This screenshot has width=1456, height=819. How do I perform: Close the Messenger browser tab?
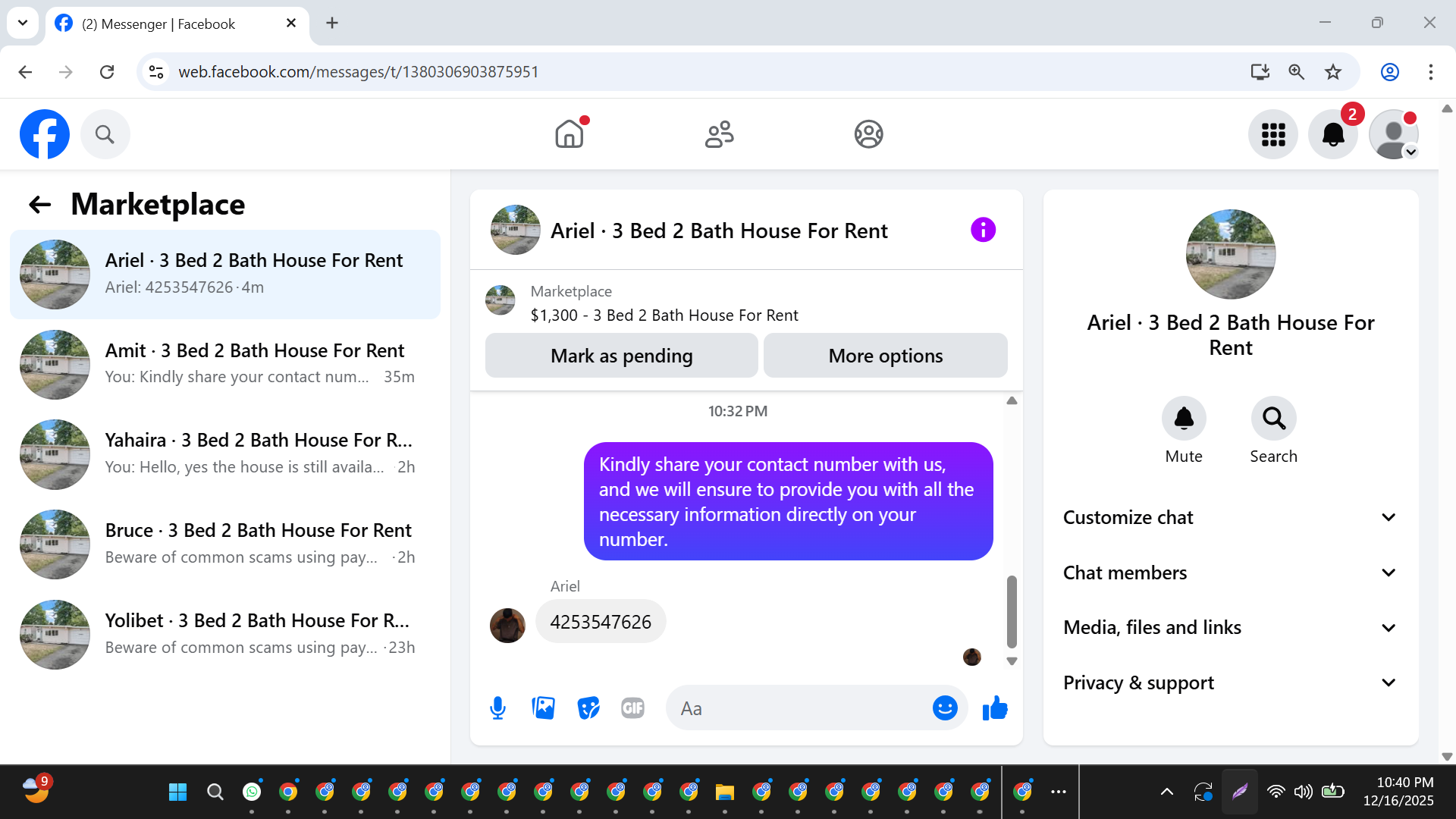tap(291, 24)
